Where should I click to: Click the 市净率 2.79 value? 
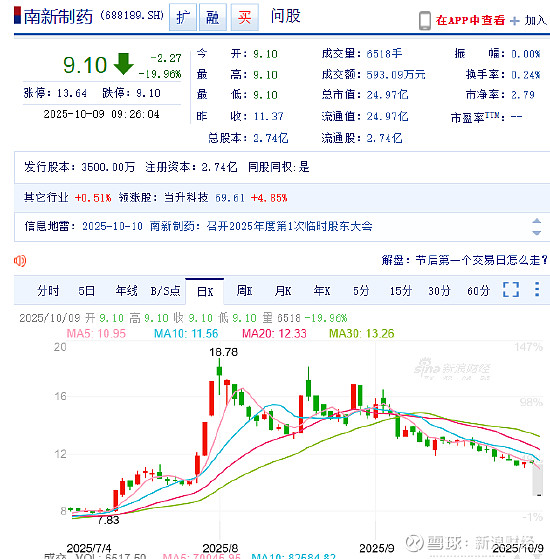coord(523,95)
